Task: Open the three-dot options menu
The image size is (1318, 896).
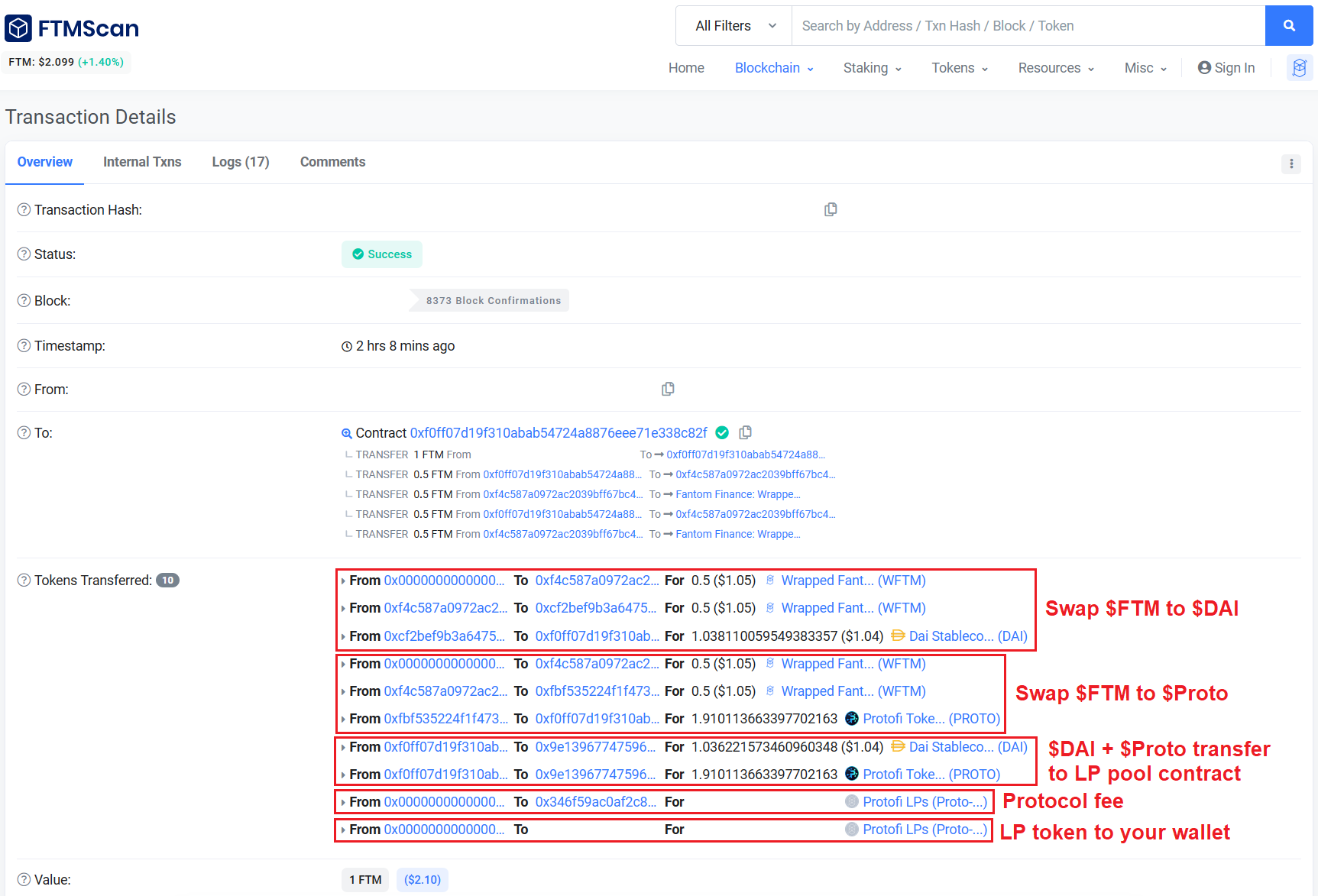Action: 1291,163
